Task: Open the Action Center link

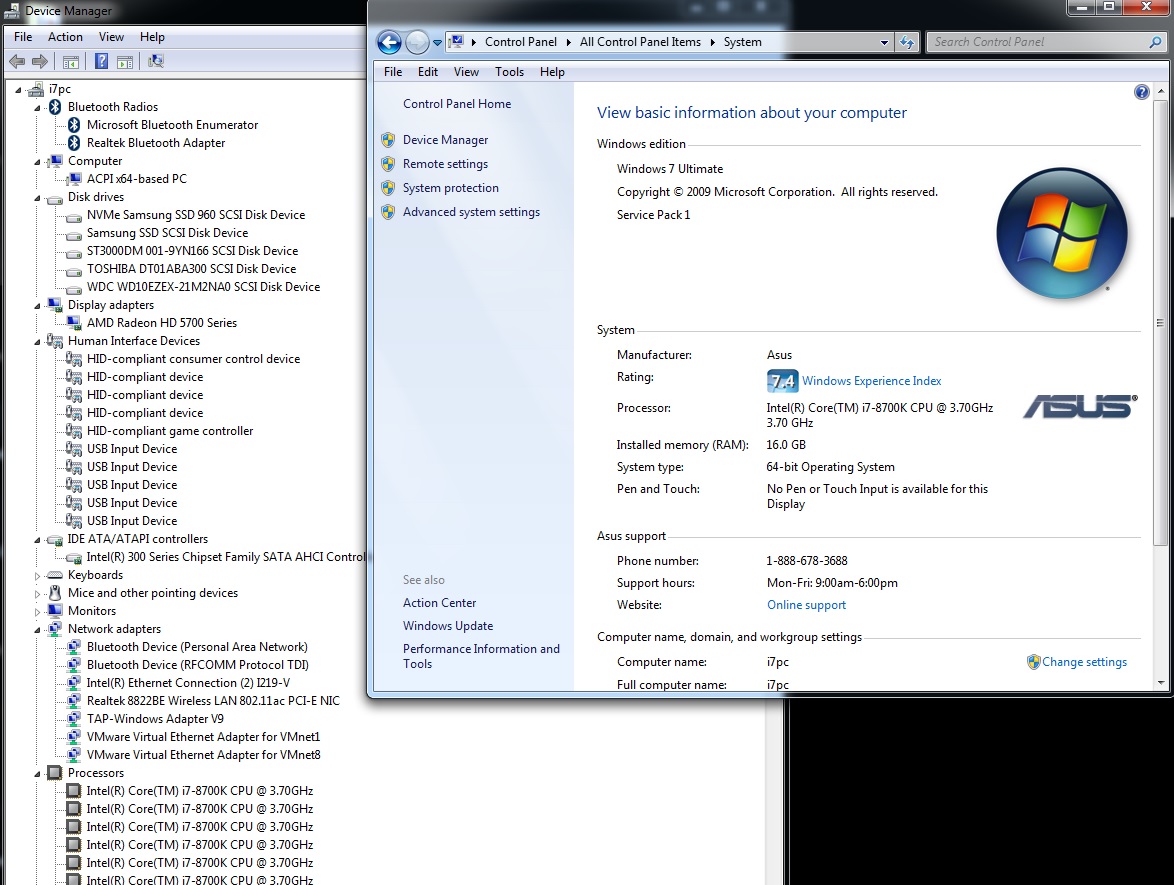Action: tap(440, 603)
